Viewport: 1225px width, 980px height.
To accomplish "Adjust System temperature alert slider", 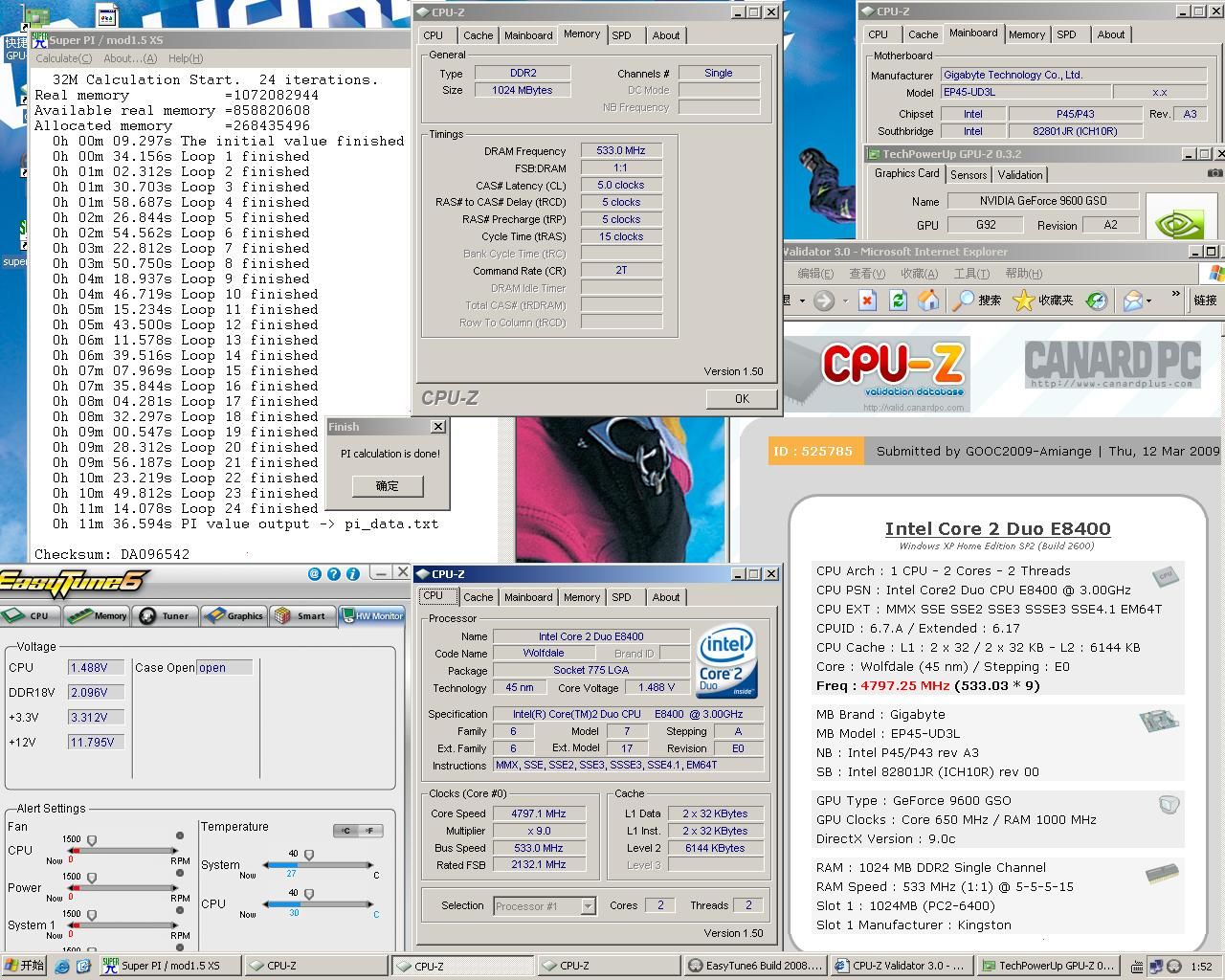I will pyautogui.click(x=308, y=855).
